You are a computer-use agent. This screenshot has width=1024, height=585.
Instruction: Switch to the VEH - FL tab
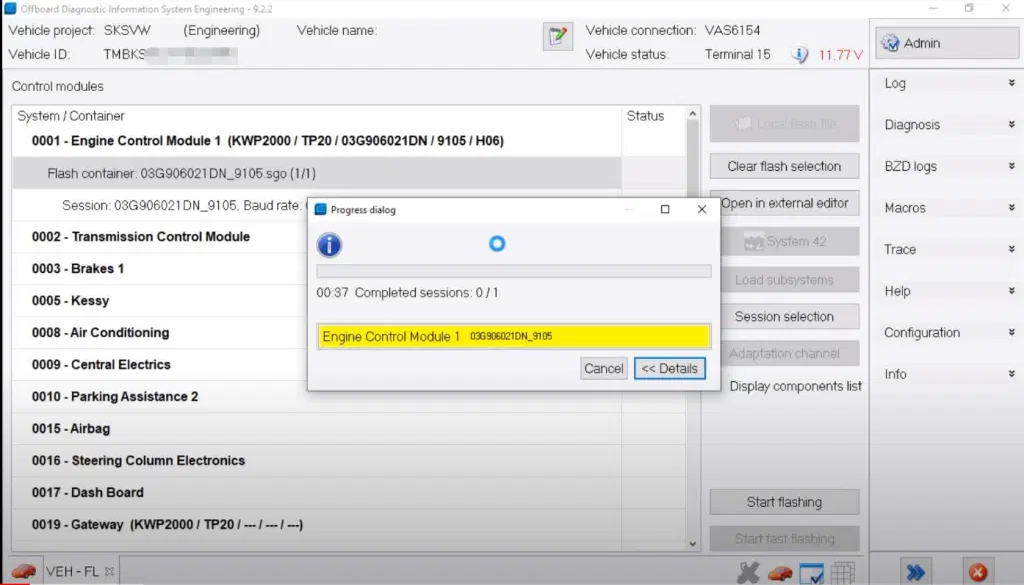click(72, 571)
